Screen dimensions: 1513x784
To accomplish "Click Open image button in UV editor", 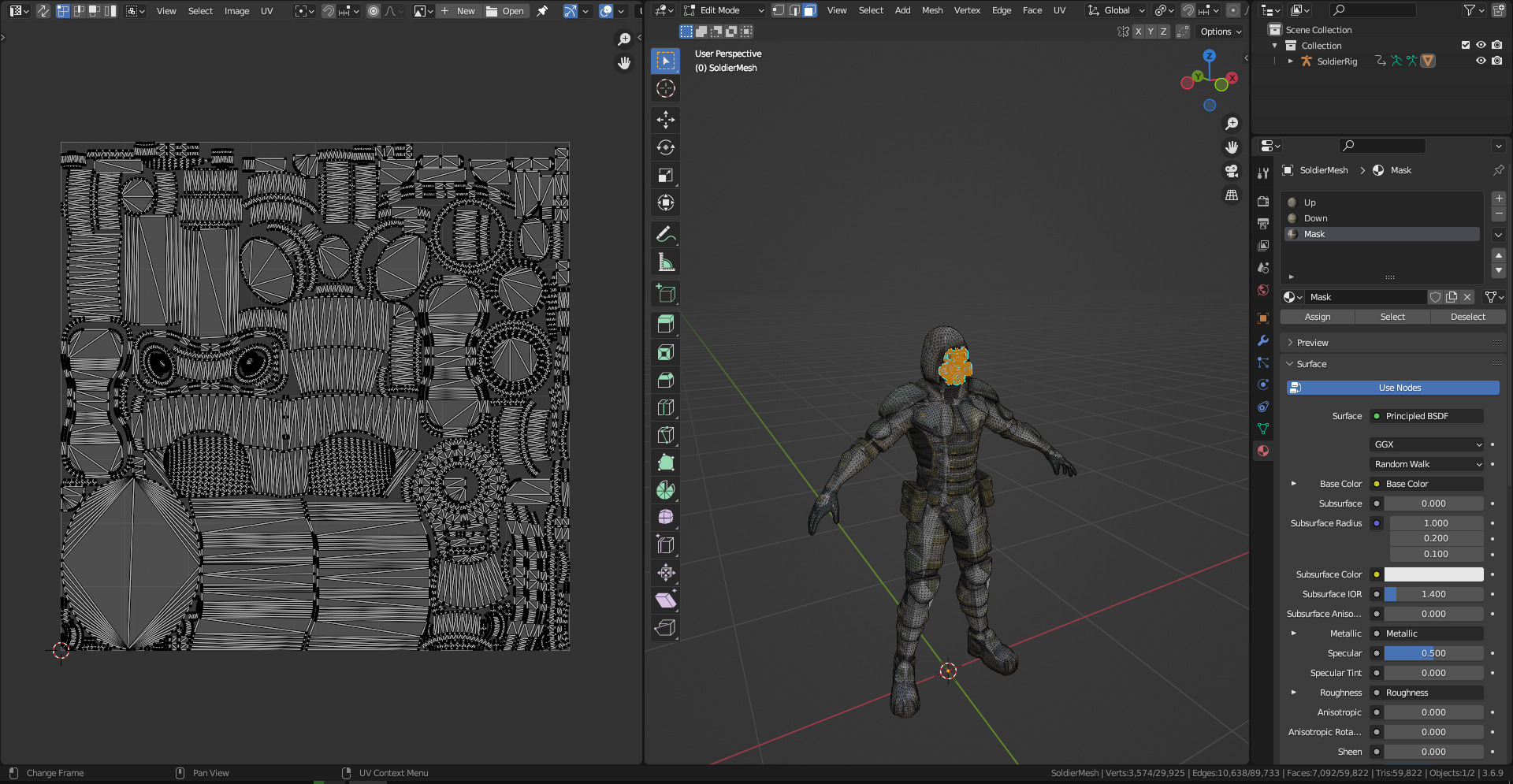I will pos(505,11).
